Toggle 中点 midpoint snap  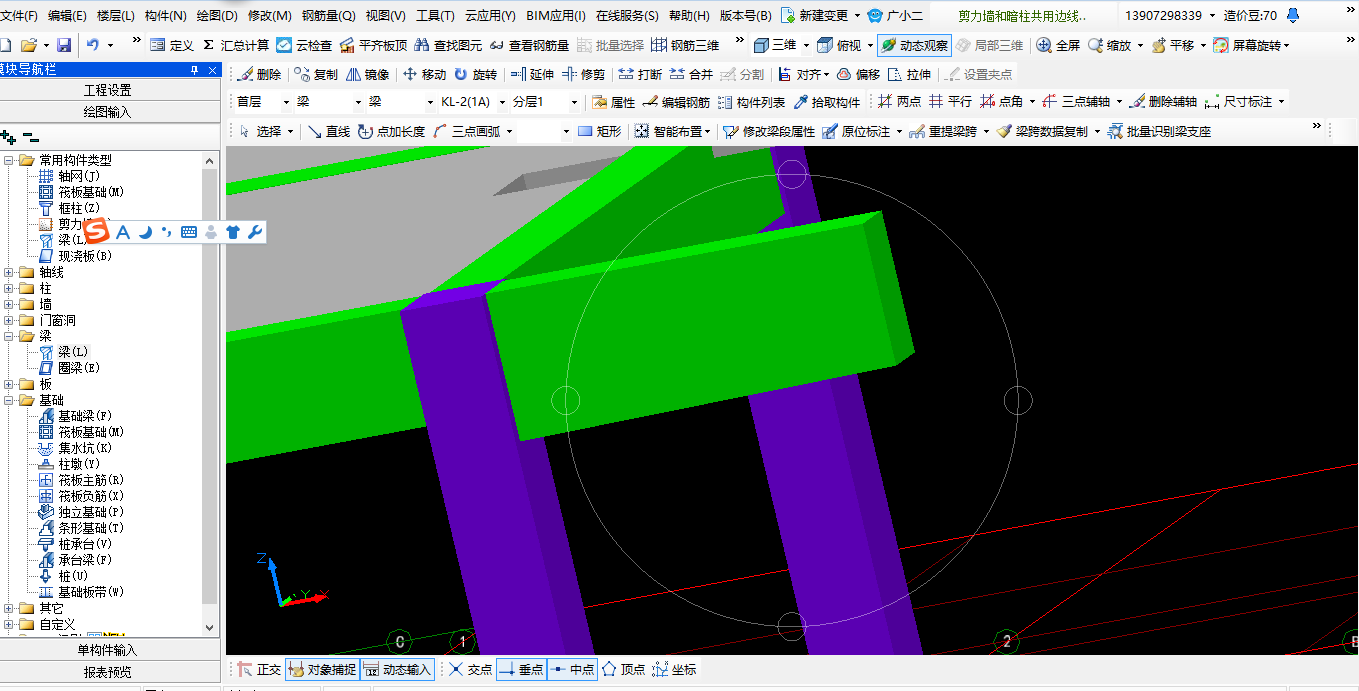pyautogui.click(x=572, y=669)
